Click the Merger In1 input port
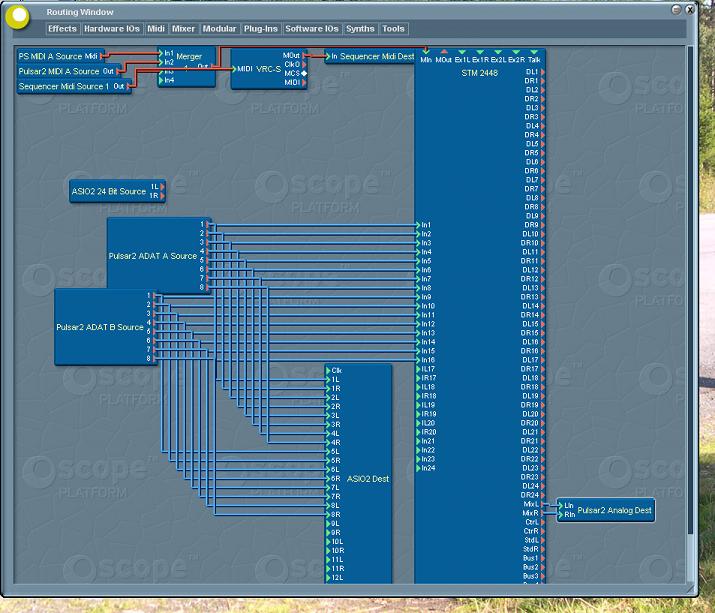Image resolution: width=715 pixels, height=613 pixels. click(x=161, y=53)
